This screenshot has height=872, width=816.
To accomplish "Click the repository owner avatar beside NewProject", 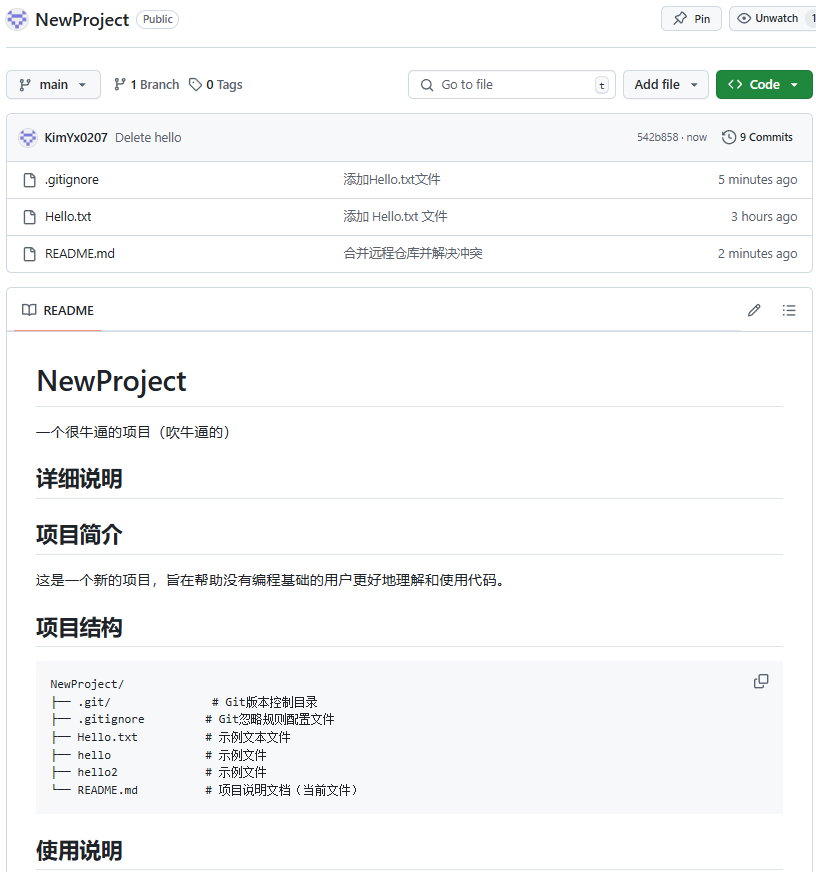I will pyautogui.click(x=17, y=19).
